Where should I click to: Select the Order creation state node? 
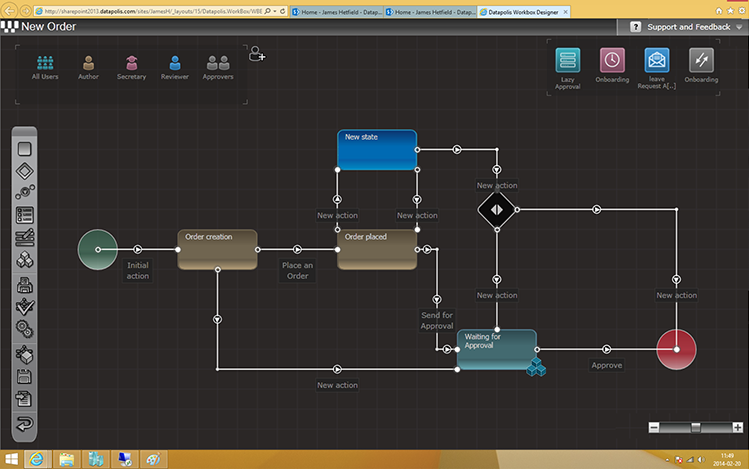(217, 249)
